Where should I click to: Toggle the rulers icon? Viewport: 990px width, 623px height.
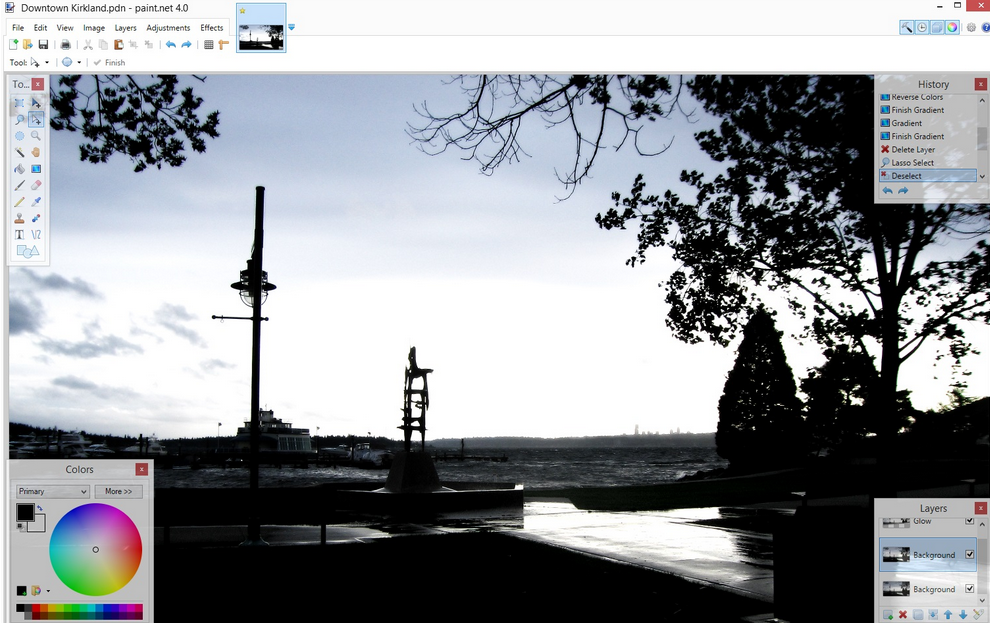[224, 44]
